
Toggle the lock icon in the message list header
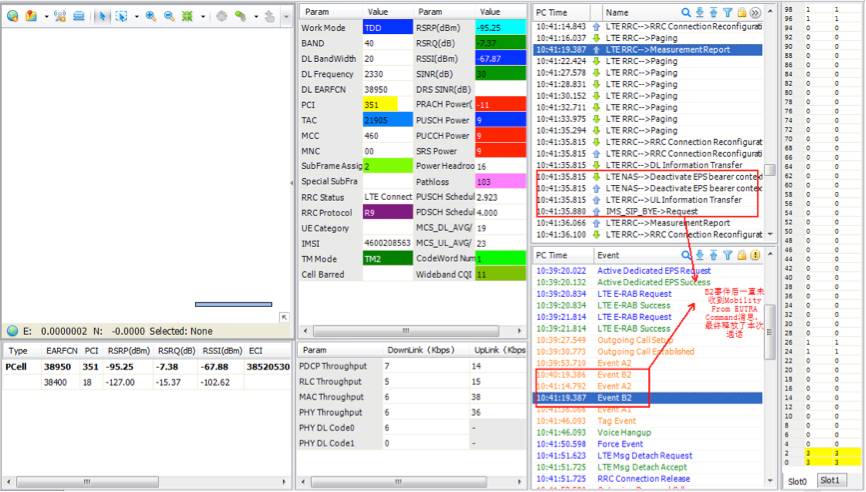tap(742, 11)
